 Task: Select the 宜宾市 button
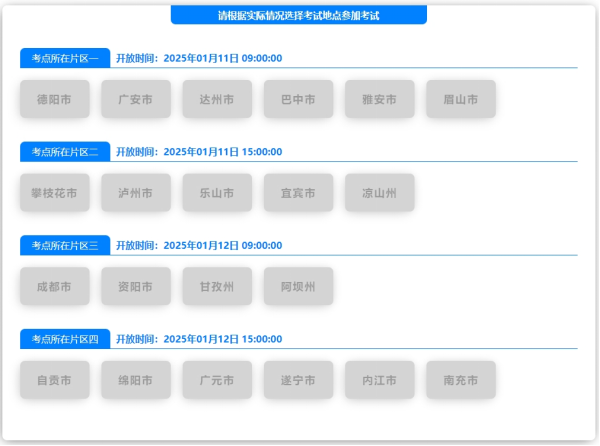click(298, 193)
